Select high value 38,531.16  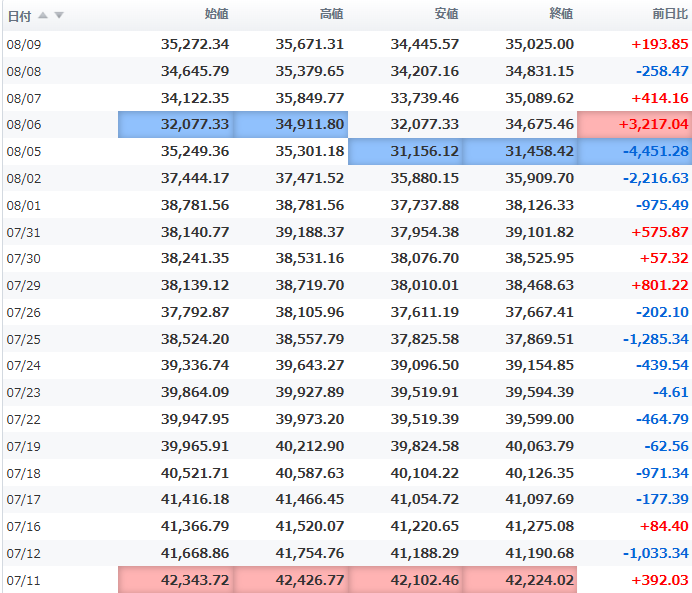click(309, 258)
